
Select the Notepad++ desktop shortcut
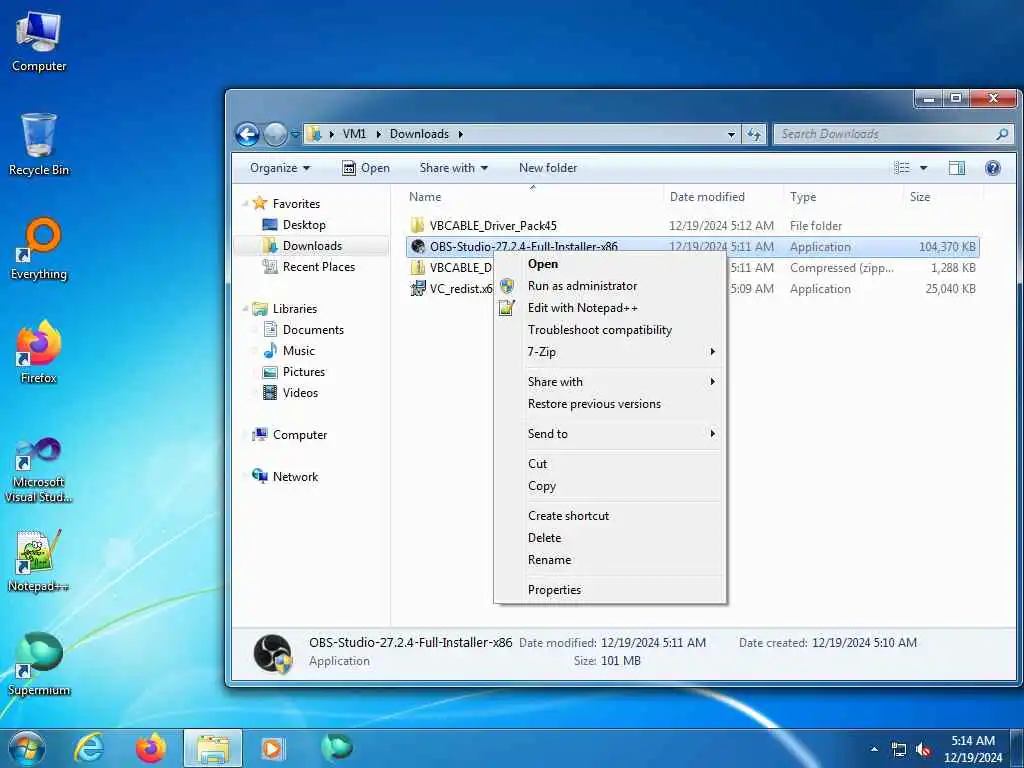coord(39,560)
